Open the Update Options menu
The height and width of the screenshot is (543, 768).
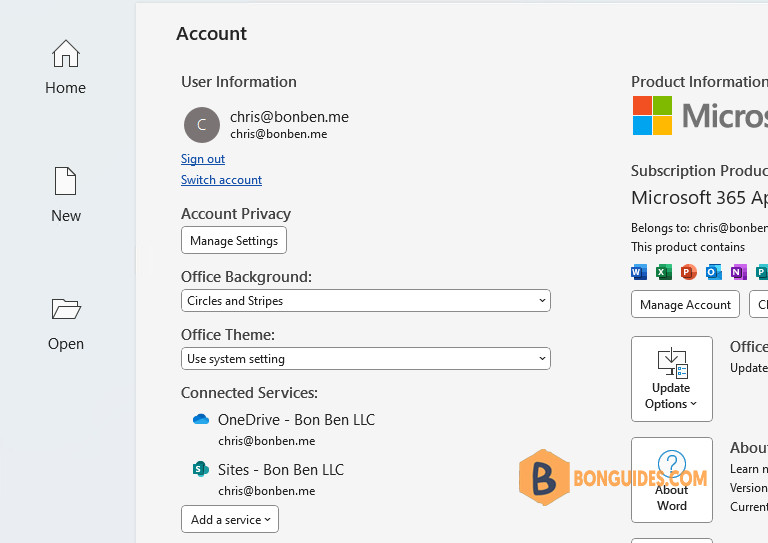(x=672, y=378)
